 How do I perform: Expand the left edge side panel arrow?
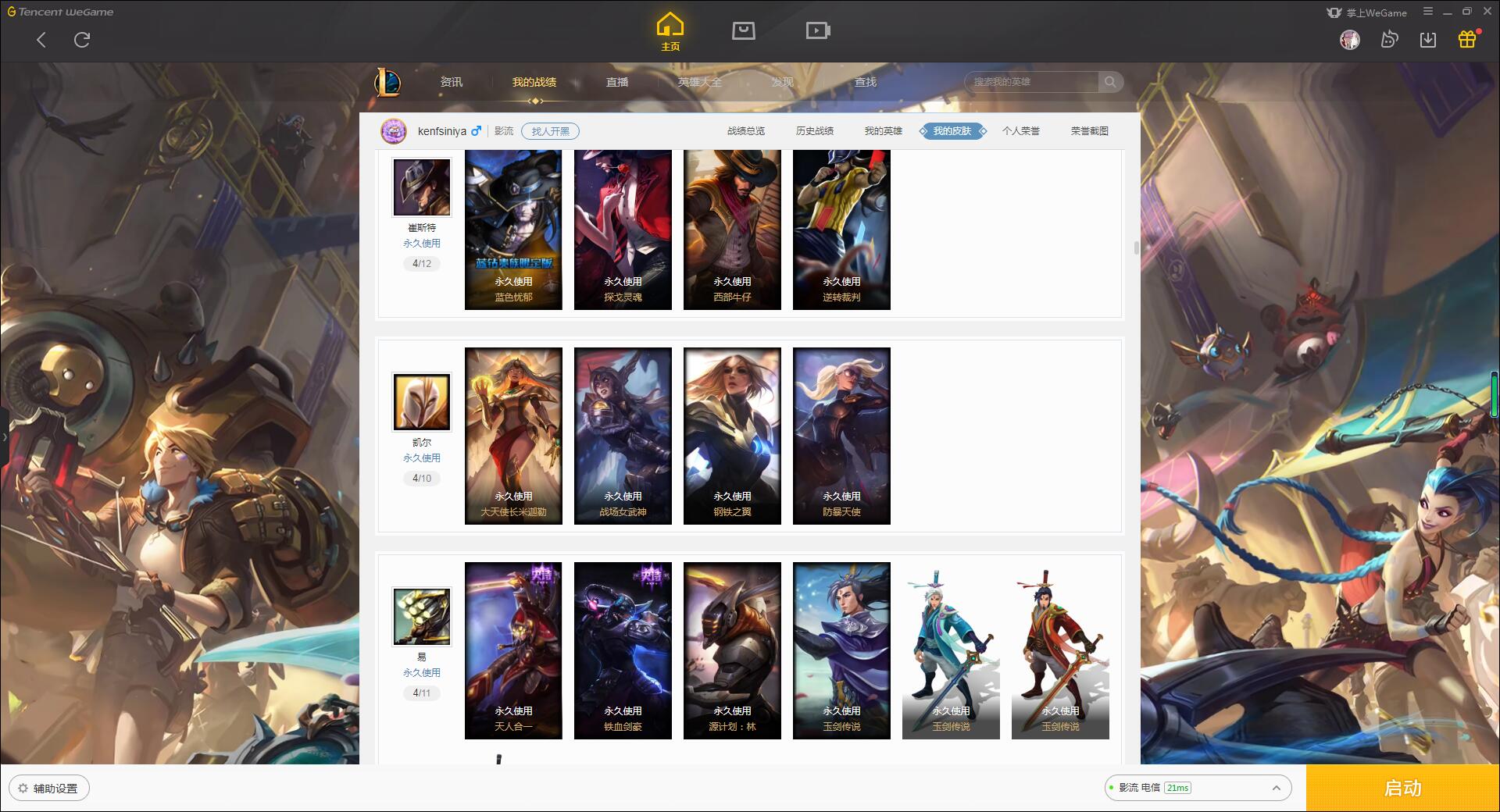point(4,437)
